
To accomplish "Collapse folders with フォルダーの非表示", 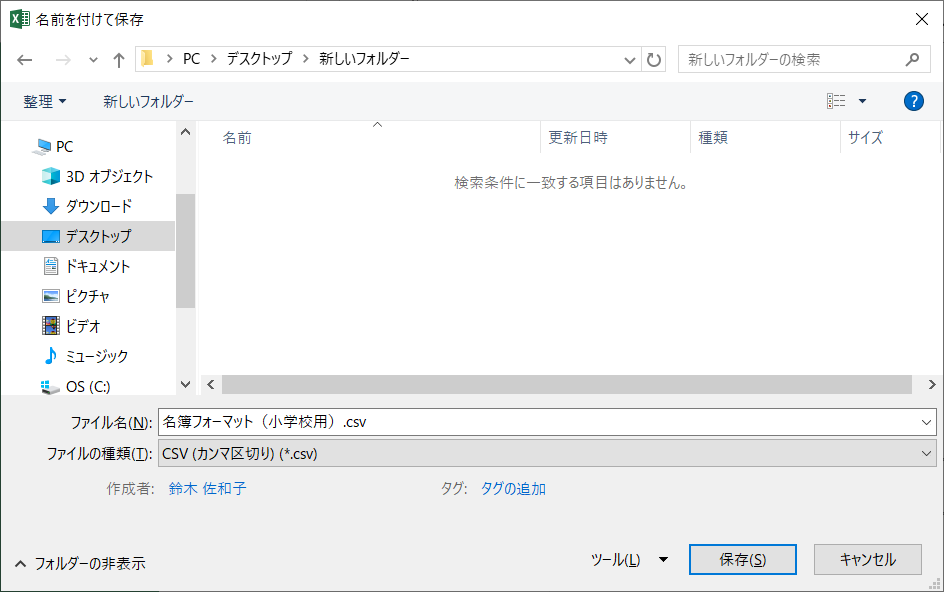I will [x=80, y=563].
